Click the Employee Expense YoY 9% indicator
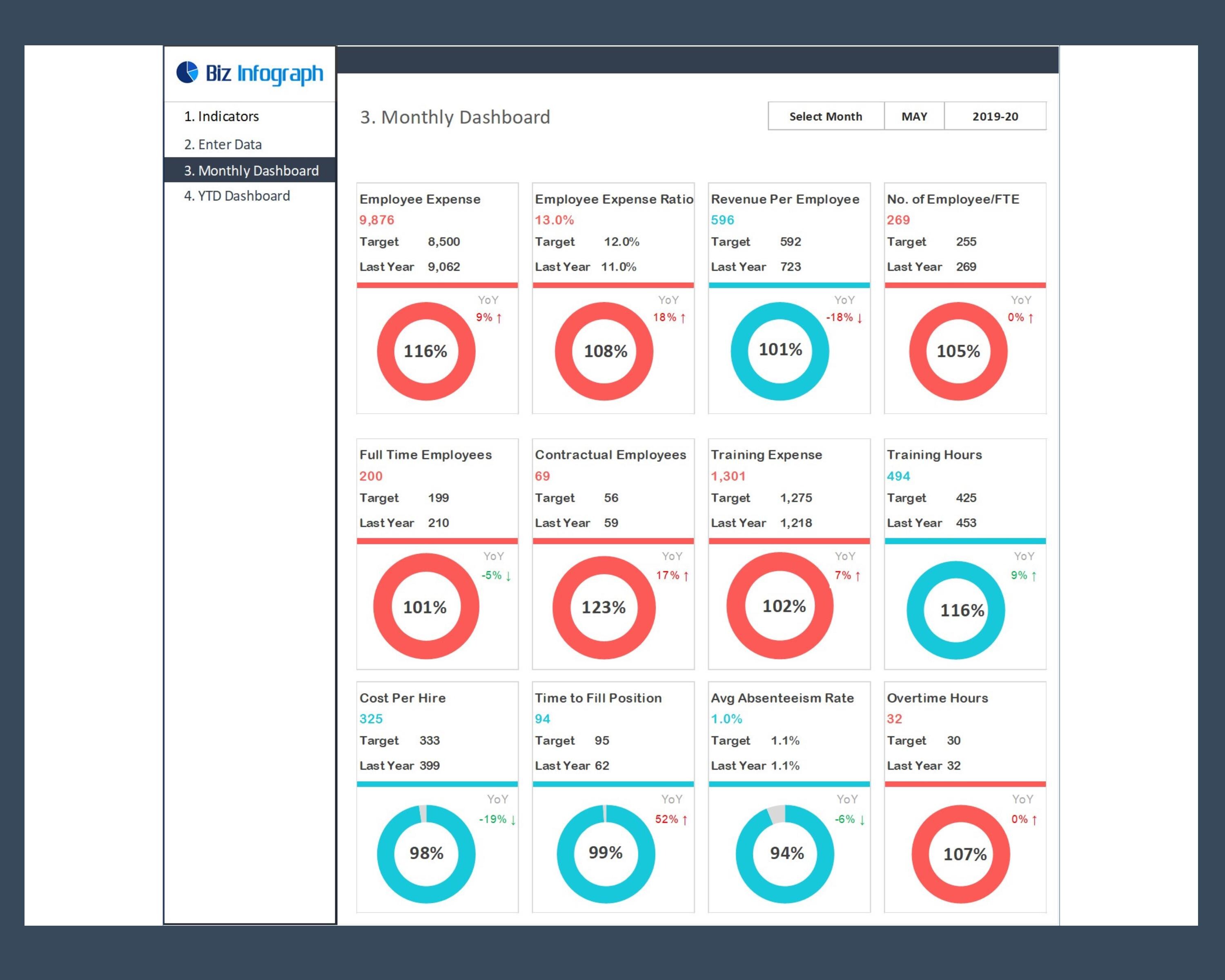Image resolution: width=1225 pixels, height=980 pixels. 489,318
